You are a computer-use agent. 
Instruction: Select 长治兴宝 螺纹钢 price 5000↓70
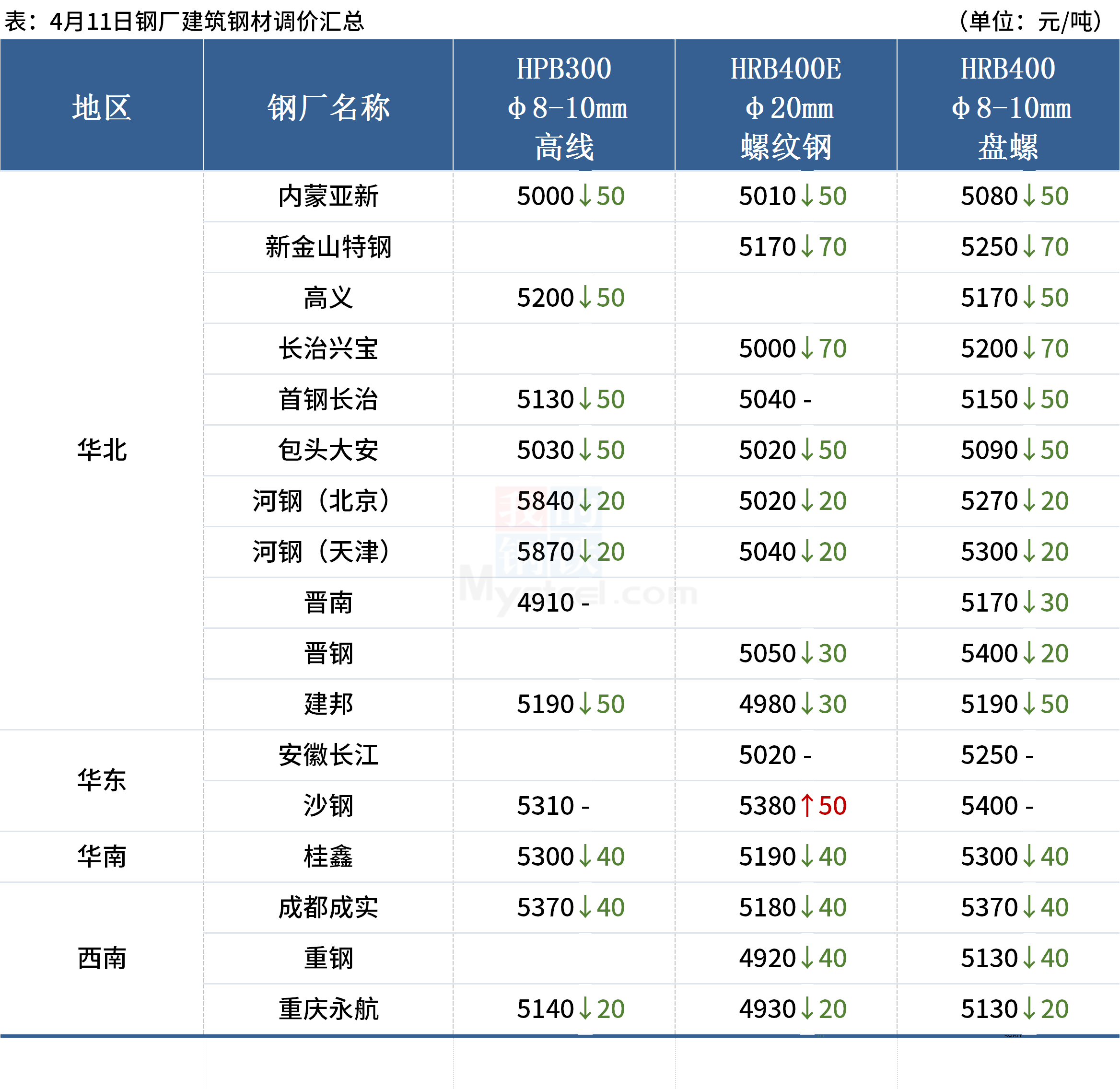pos(793,348)
